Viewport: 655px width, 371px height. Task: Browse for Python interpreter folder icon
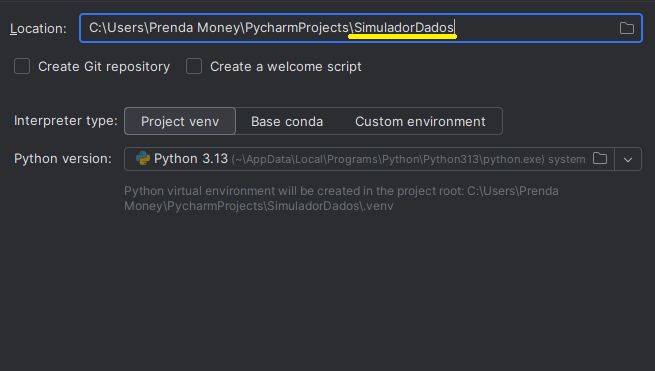click(600, 158)
